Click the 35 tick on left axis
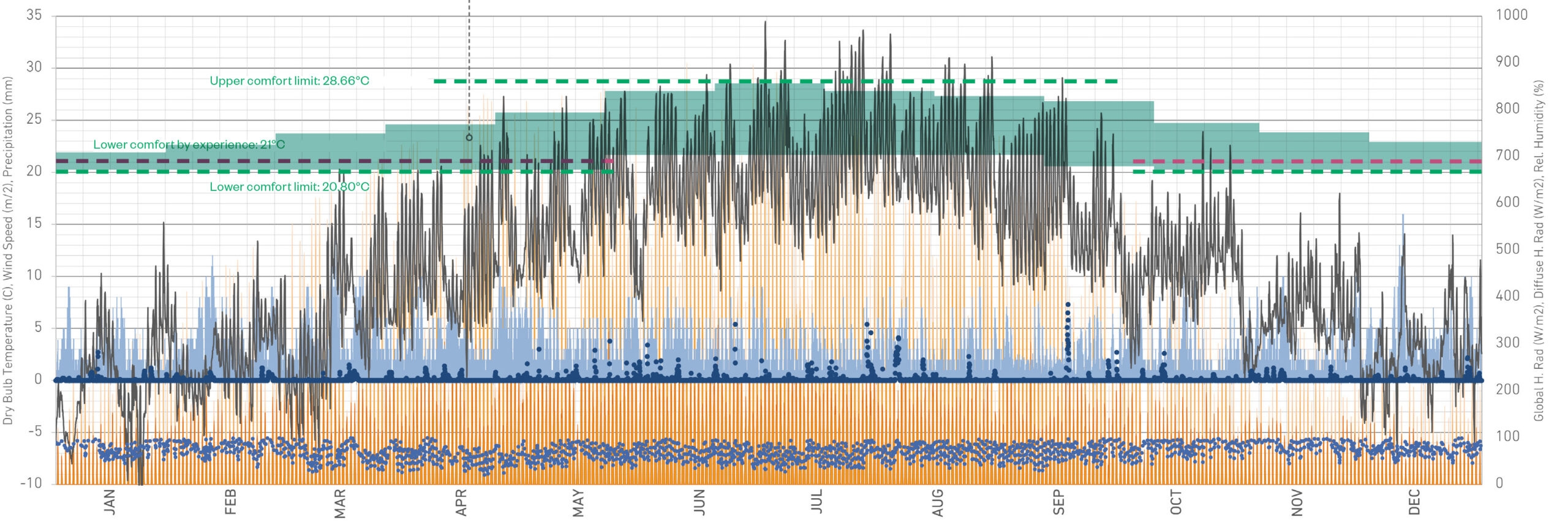This screenshot has width=1568, height=525. (34, 15)
